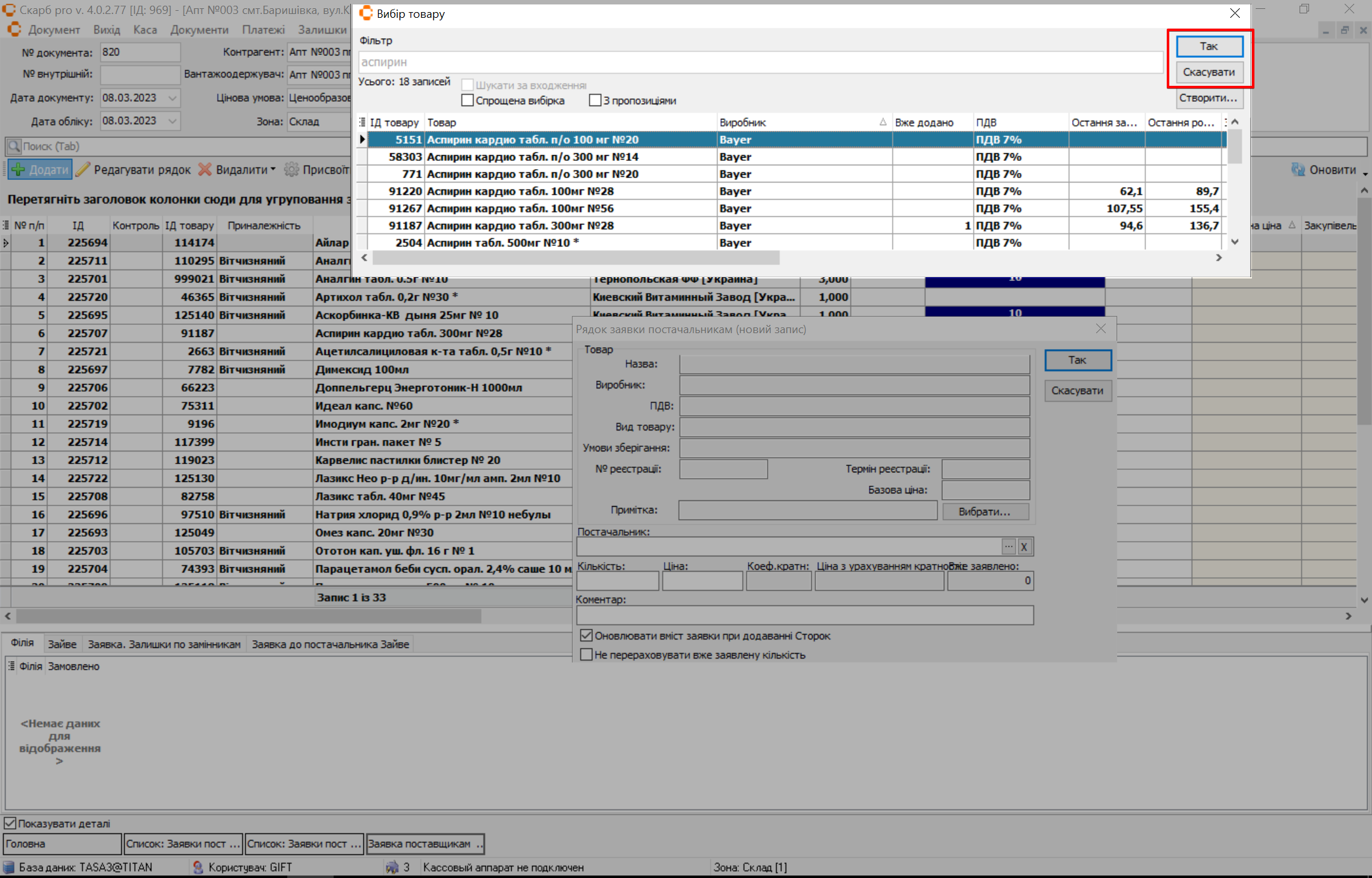Screen dimensions: 1372x878
Task: Click the ellipsis button in Постачальник field
Action: coord(1009,547)
